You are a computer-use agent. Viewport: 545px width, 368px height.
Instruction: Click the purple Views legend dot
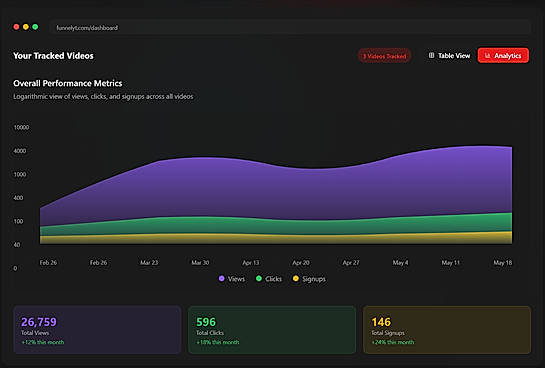[221, 278]
